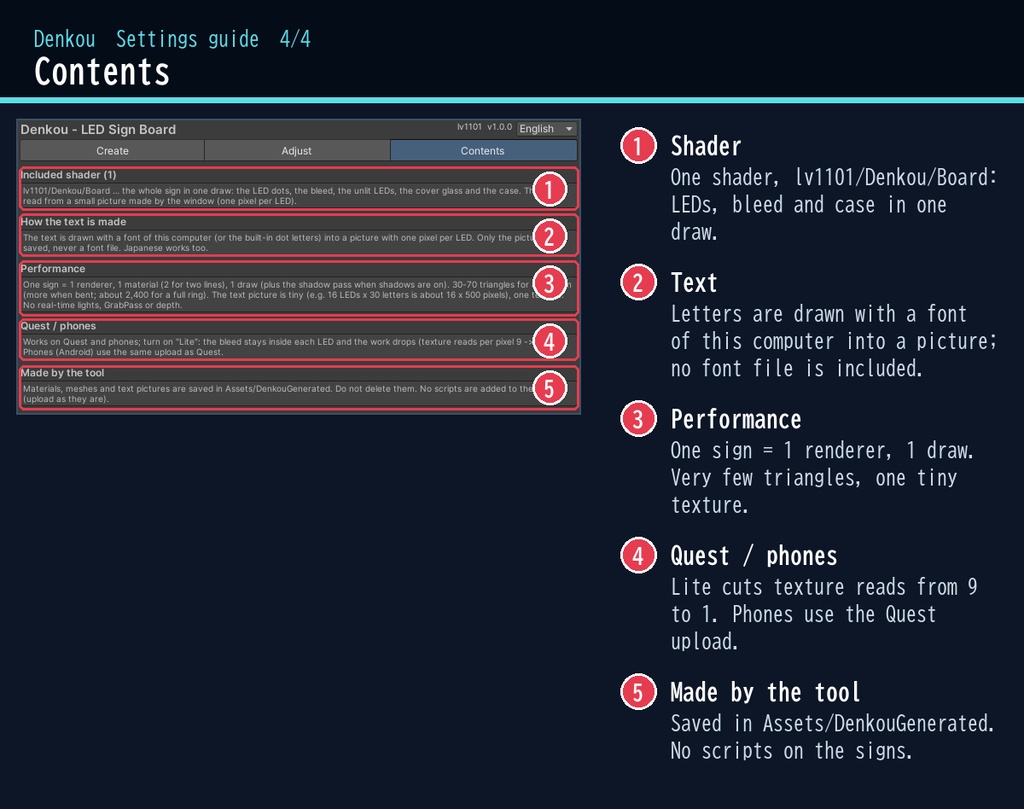Click the 'Denkou Settings guide 4/4' subtitle
This screenshot has height=809, width=1024.
click(172, 39)
